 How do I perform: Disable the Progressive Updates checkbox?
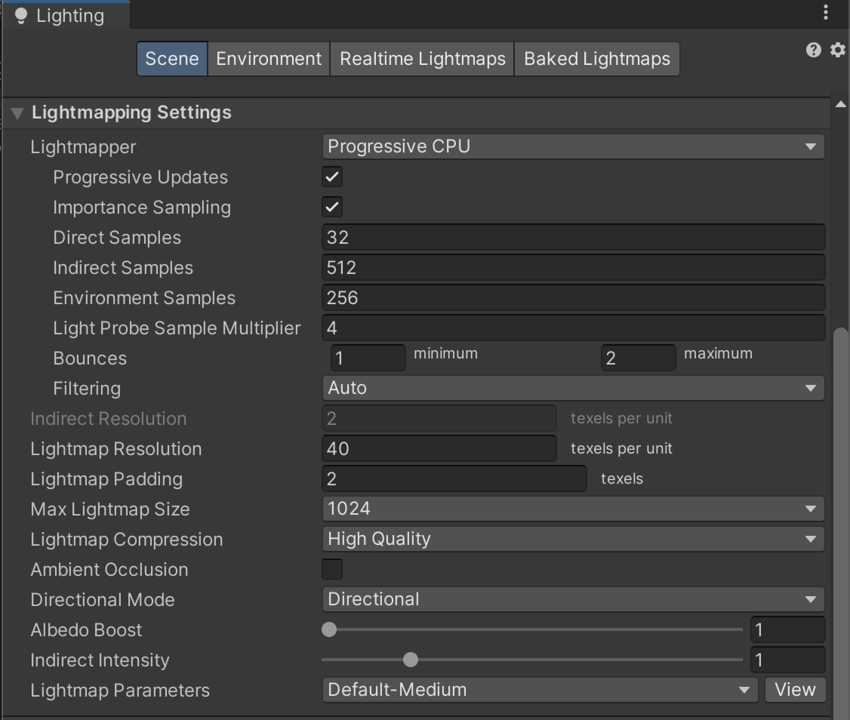point(332,177)
